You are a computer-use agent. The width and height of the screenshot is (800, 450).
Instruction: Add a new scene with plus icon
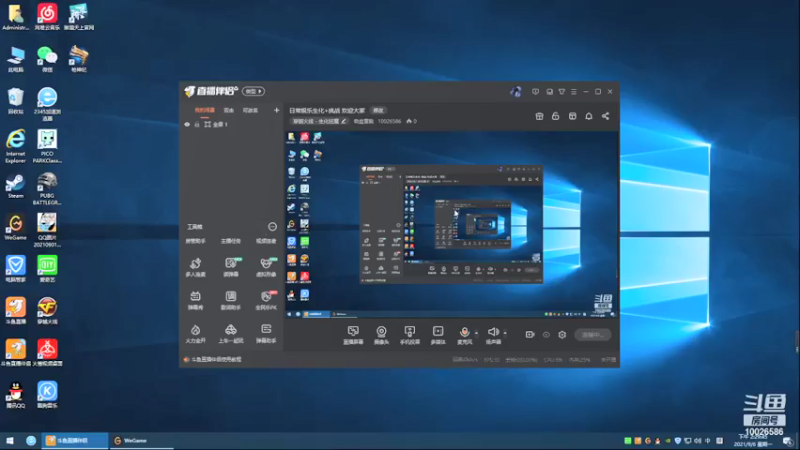click(x=276, y=110)
